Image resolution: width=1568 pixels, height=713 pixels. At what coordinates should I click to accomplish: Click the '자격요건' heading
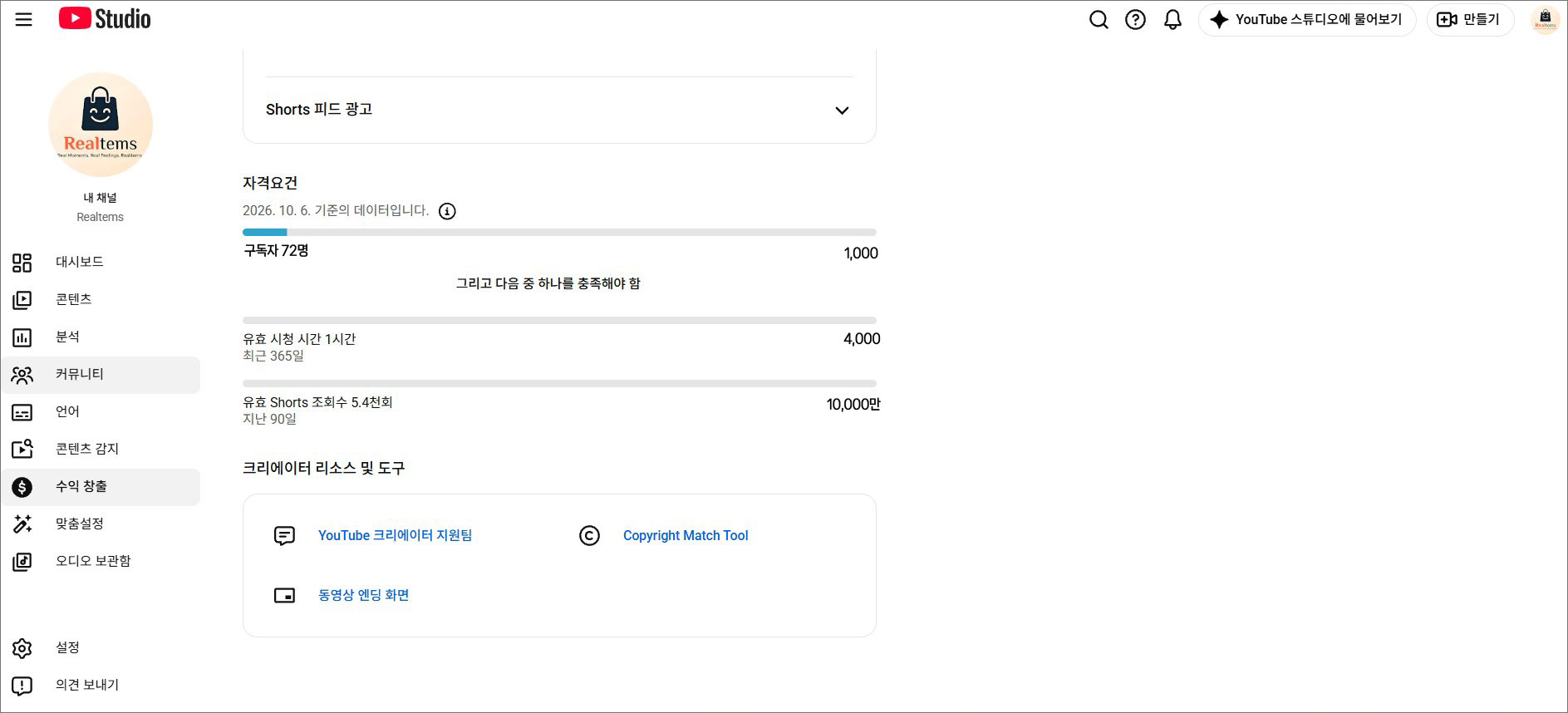(270, 183)
